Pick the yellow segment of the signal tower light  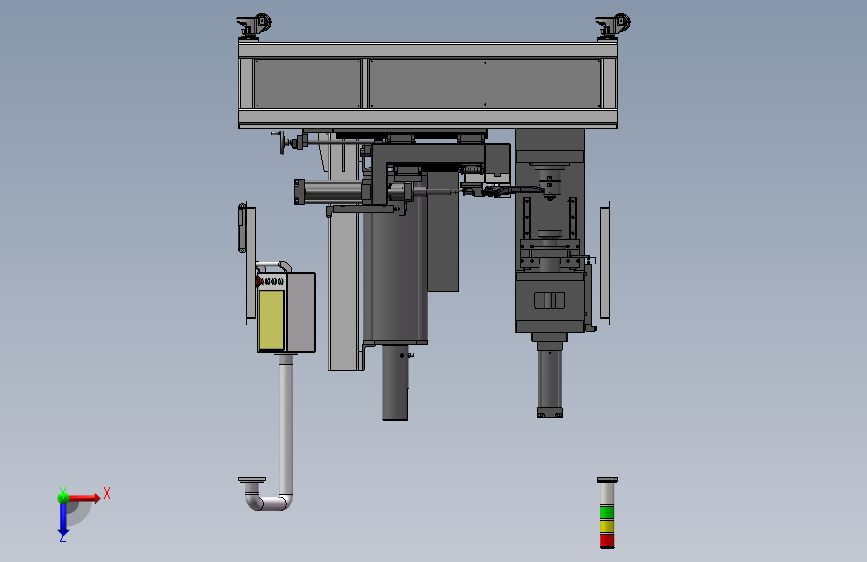[607, 526]
